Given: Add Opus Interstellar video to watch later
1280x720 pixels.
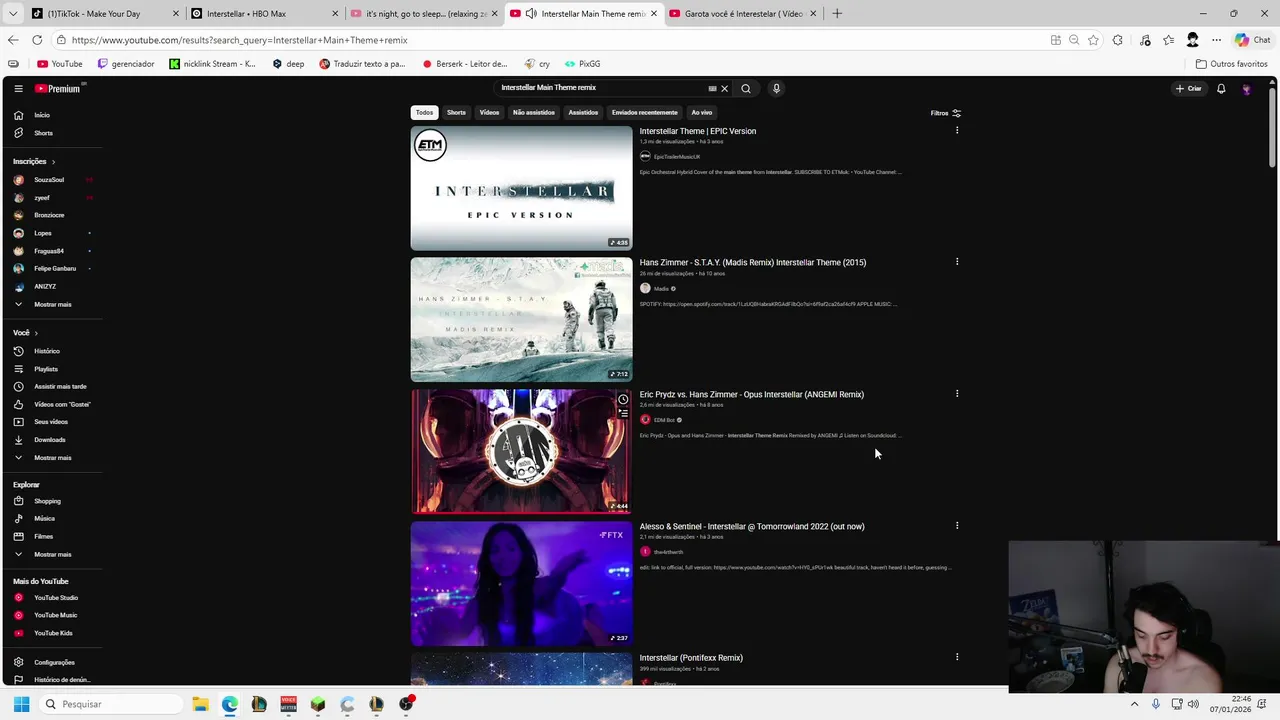Looking at the screenshot, I should click(x=622, y=400).
